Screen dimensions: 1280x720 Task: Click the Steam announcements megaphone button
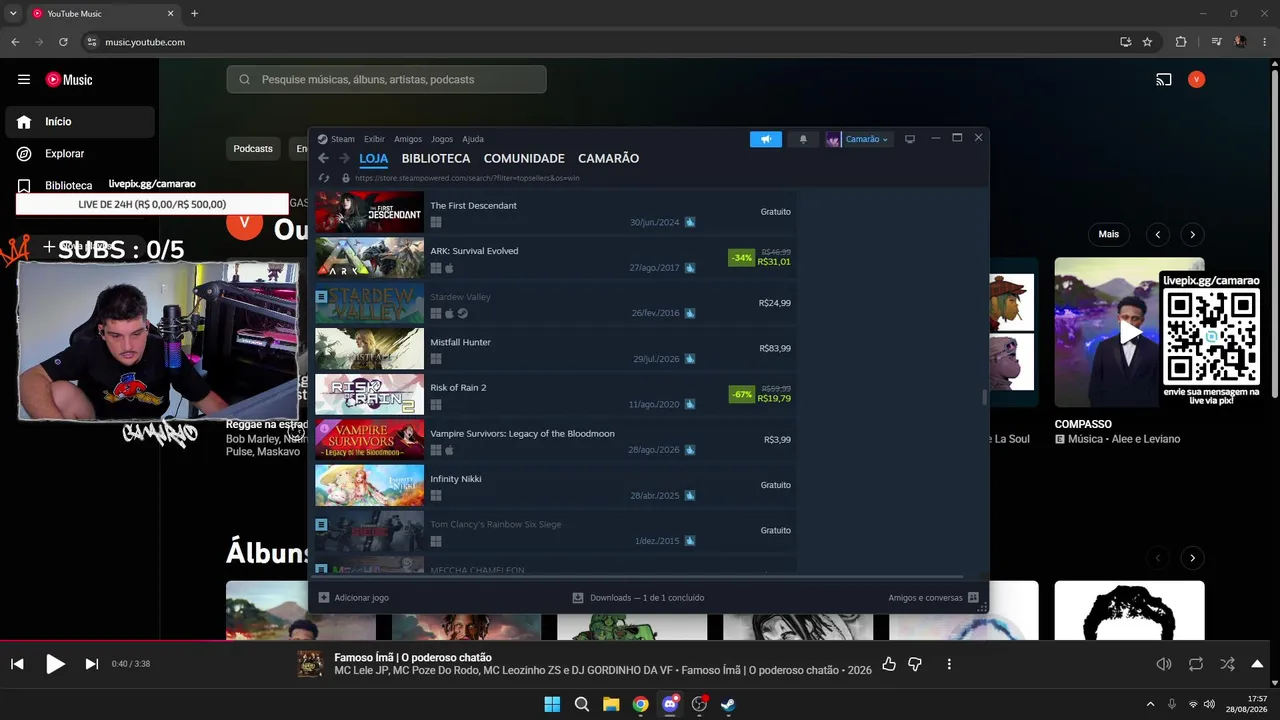(x=766, y=139)
